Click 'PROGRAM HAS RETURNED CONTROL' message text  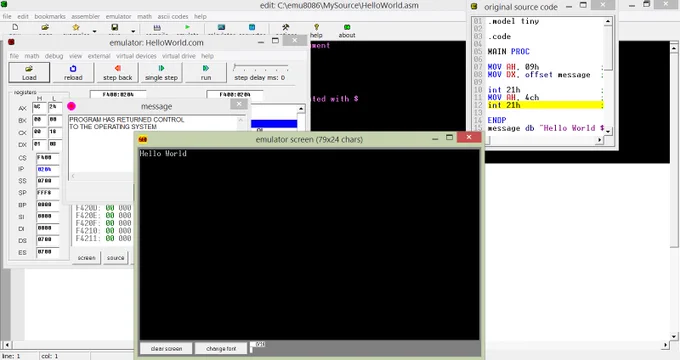(127, 119)
